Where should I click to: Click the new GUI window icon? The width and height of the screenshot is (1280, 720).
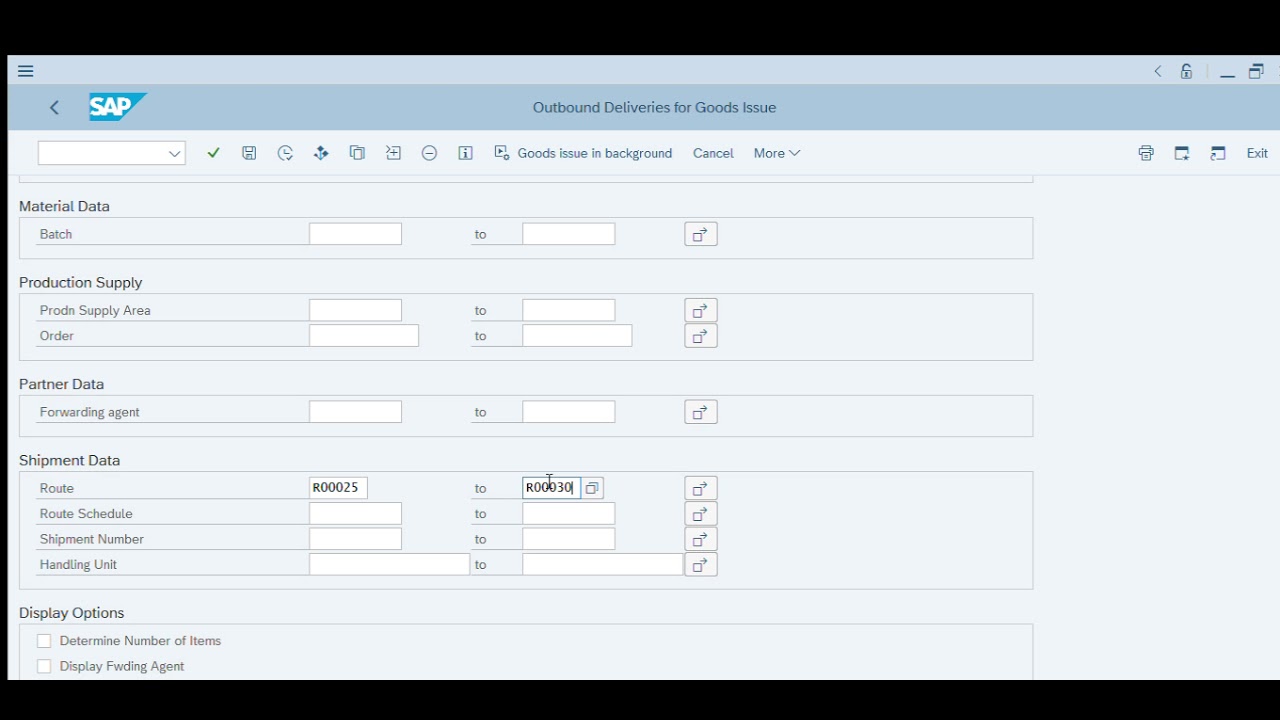pos(1182,153)
